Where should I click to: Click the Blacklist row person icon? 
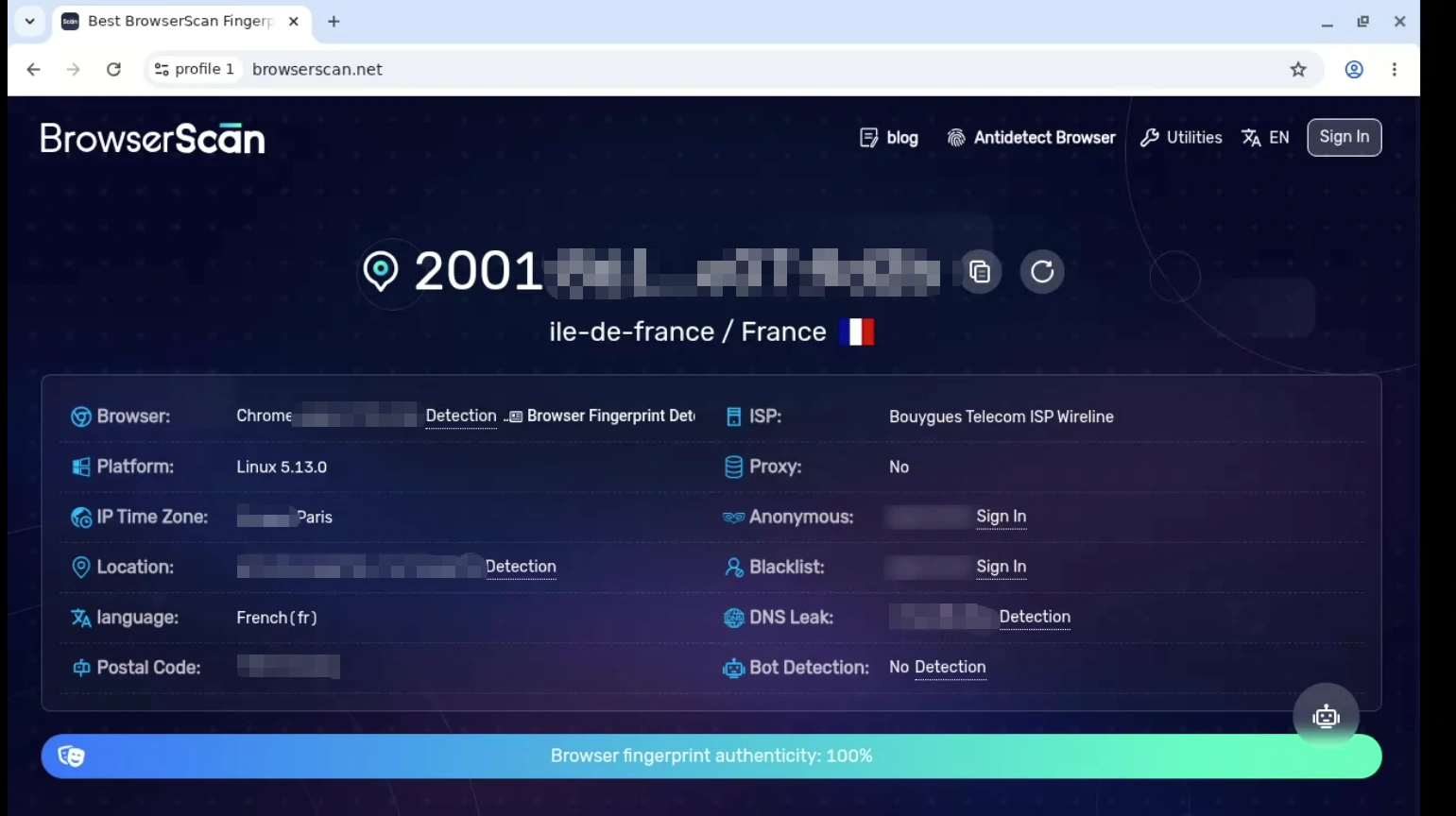tap(733, 567)
